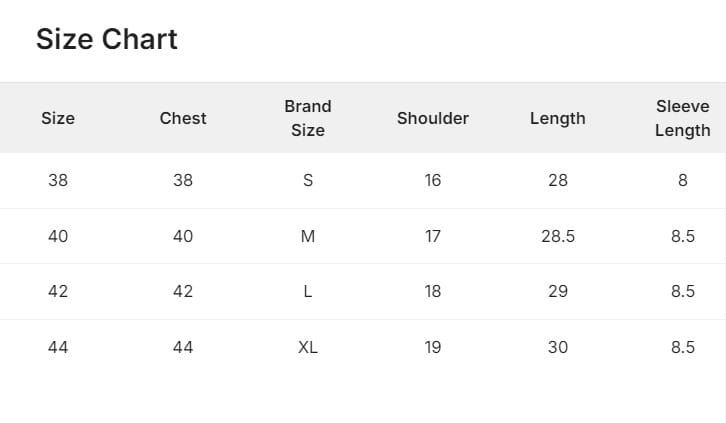Click the Size Chart heading
Image resolution: width=726 pixels, height=423 pixels.
tap(107, 40)
